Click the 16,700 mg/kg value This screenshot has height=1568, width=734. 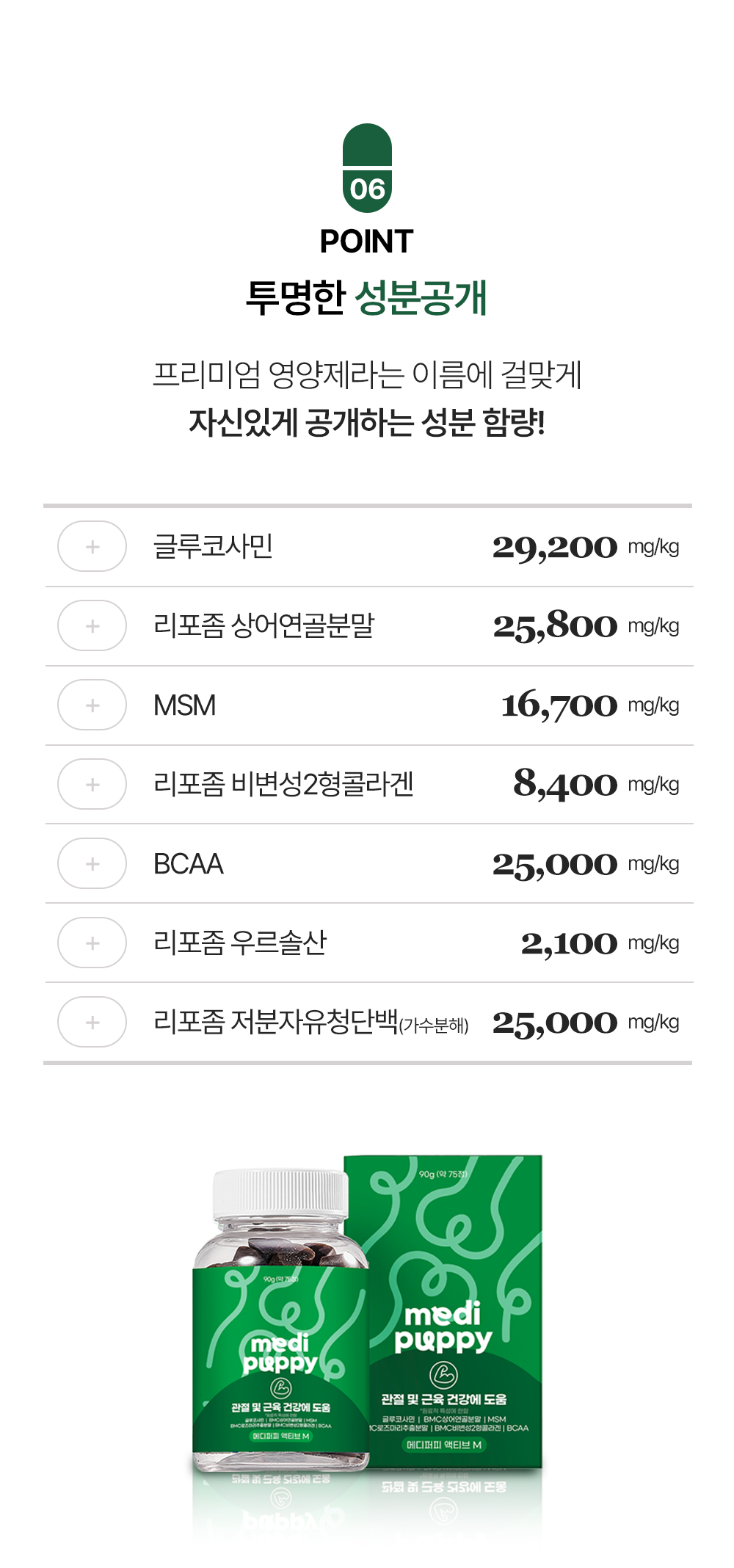pyautogui.click(x=589, y=705)
